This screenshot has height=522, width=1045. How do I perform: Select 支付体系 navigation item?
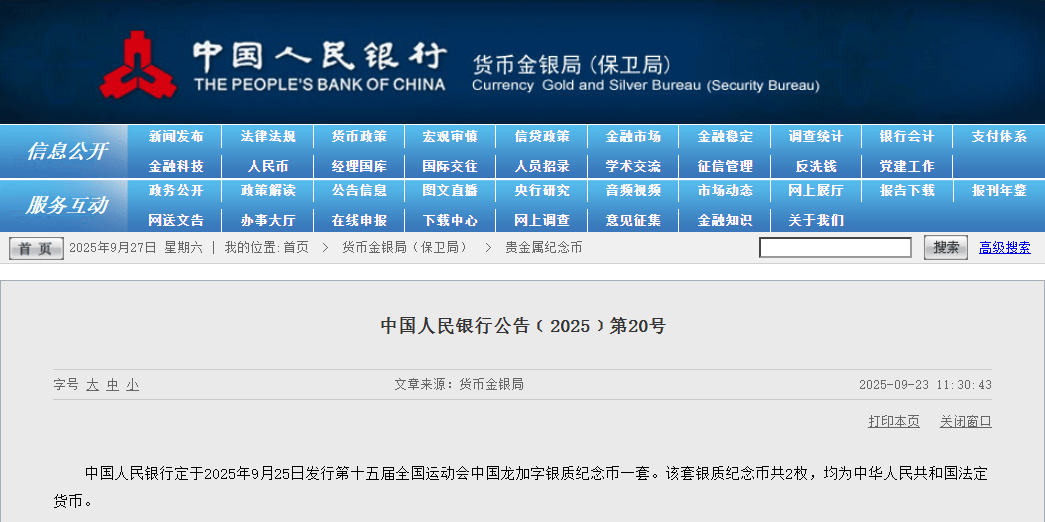tap(999, 137)
